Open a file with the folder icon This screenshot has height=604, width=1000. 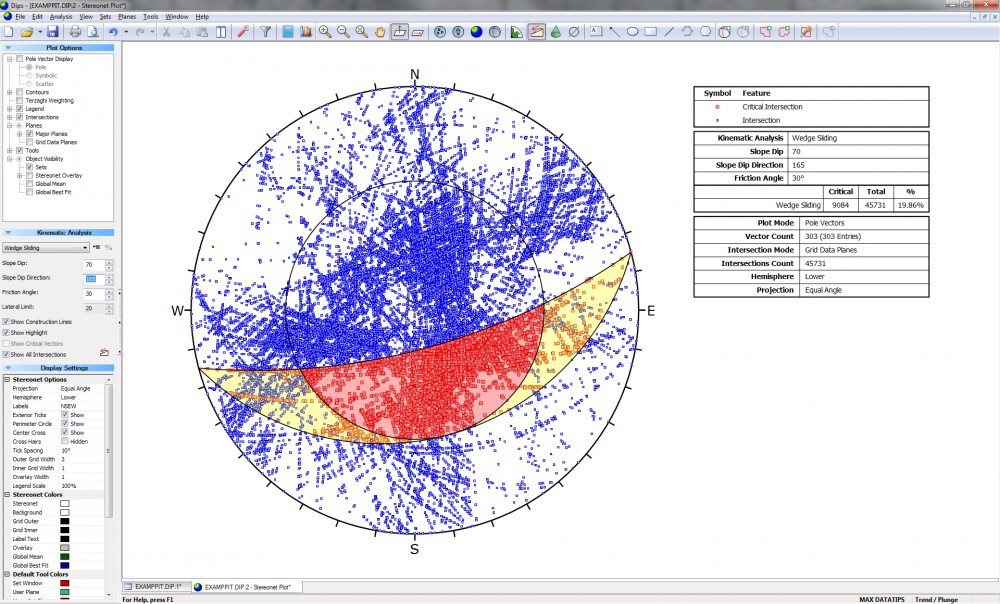click(x=27, y=32)
